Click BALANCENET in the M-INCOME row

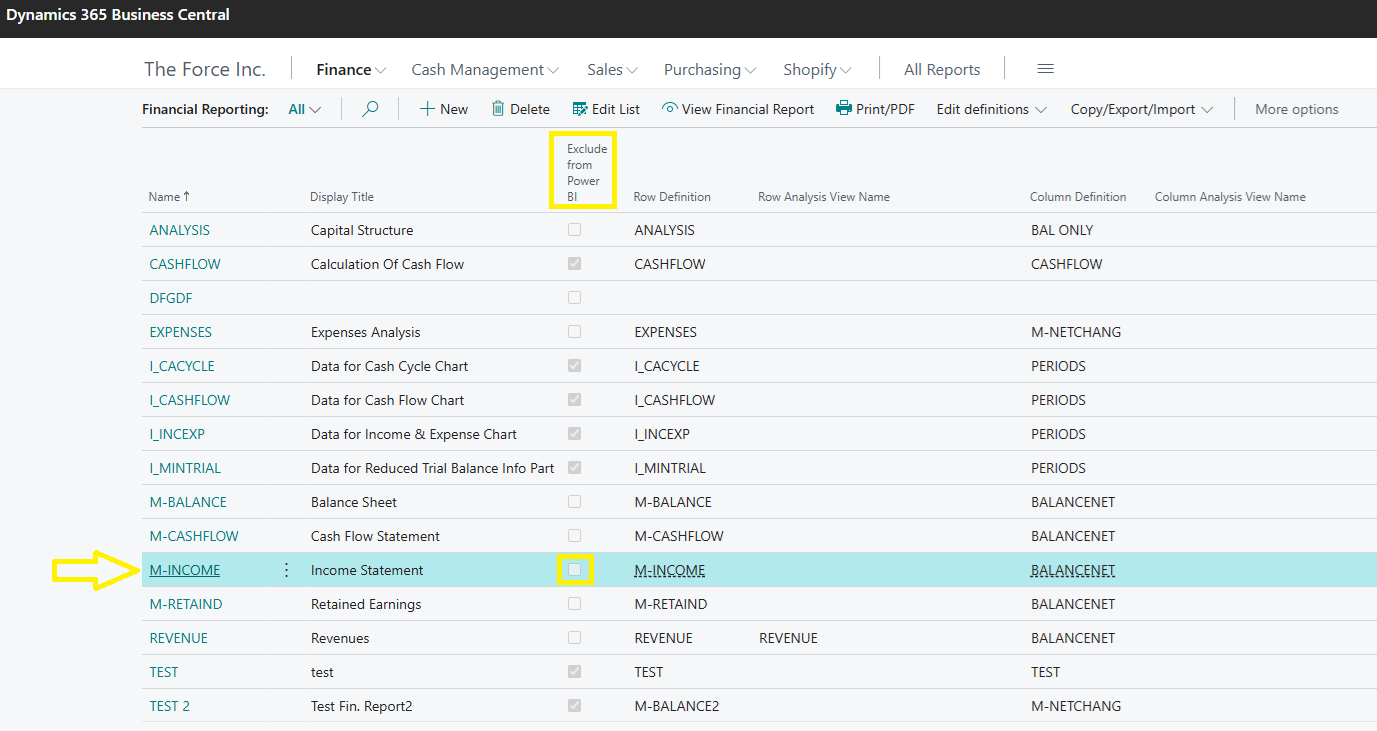[x=1073, y=570]
